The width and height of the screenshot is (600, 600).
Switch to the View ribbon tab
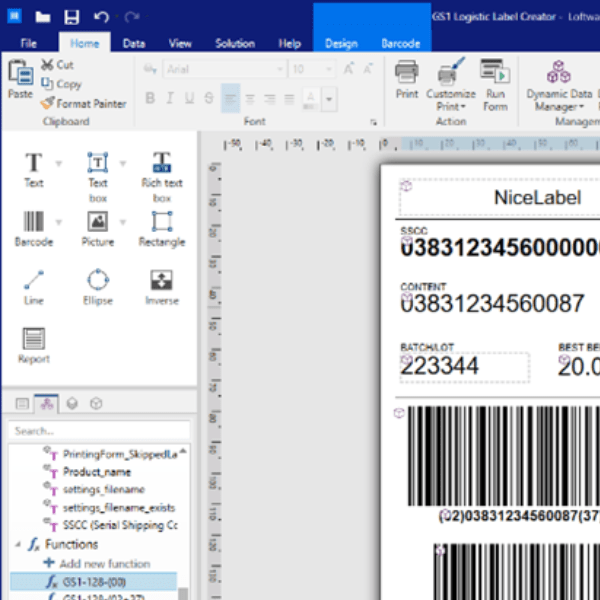[180, 43]
